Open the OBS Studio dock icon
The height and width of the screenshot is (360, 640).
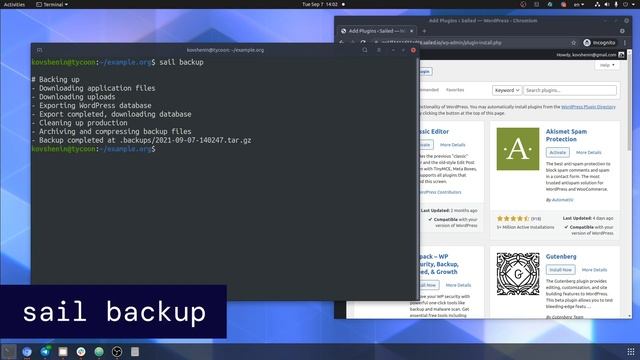pos(117,351)
